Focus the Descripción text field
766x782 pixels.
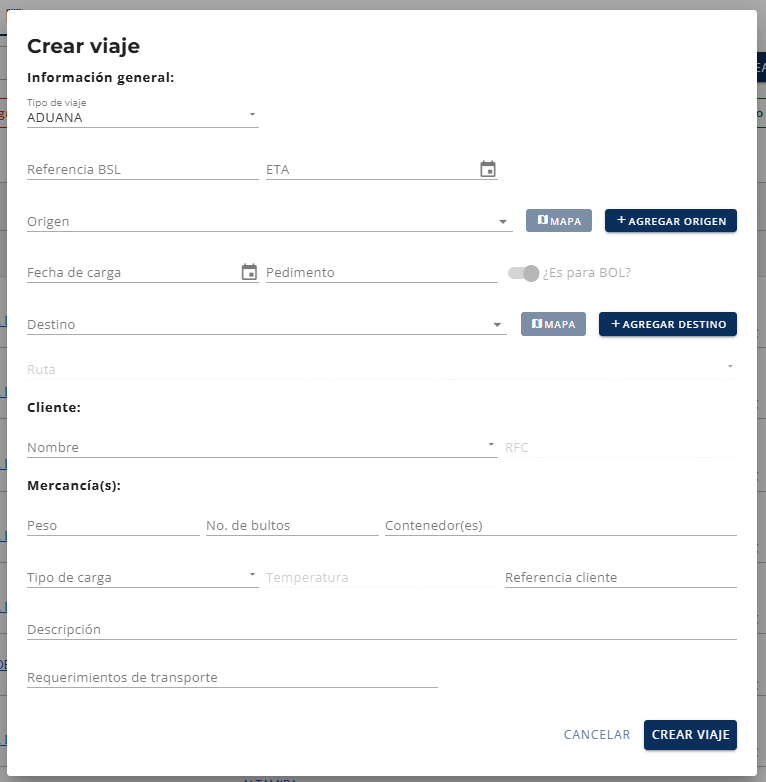pyautogui.click(x=382, y=629)
